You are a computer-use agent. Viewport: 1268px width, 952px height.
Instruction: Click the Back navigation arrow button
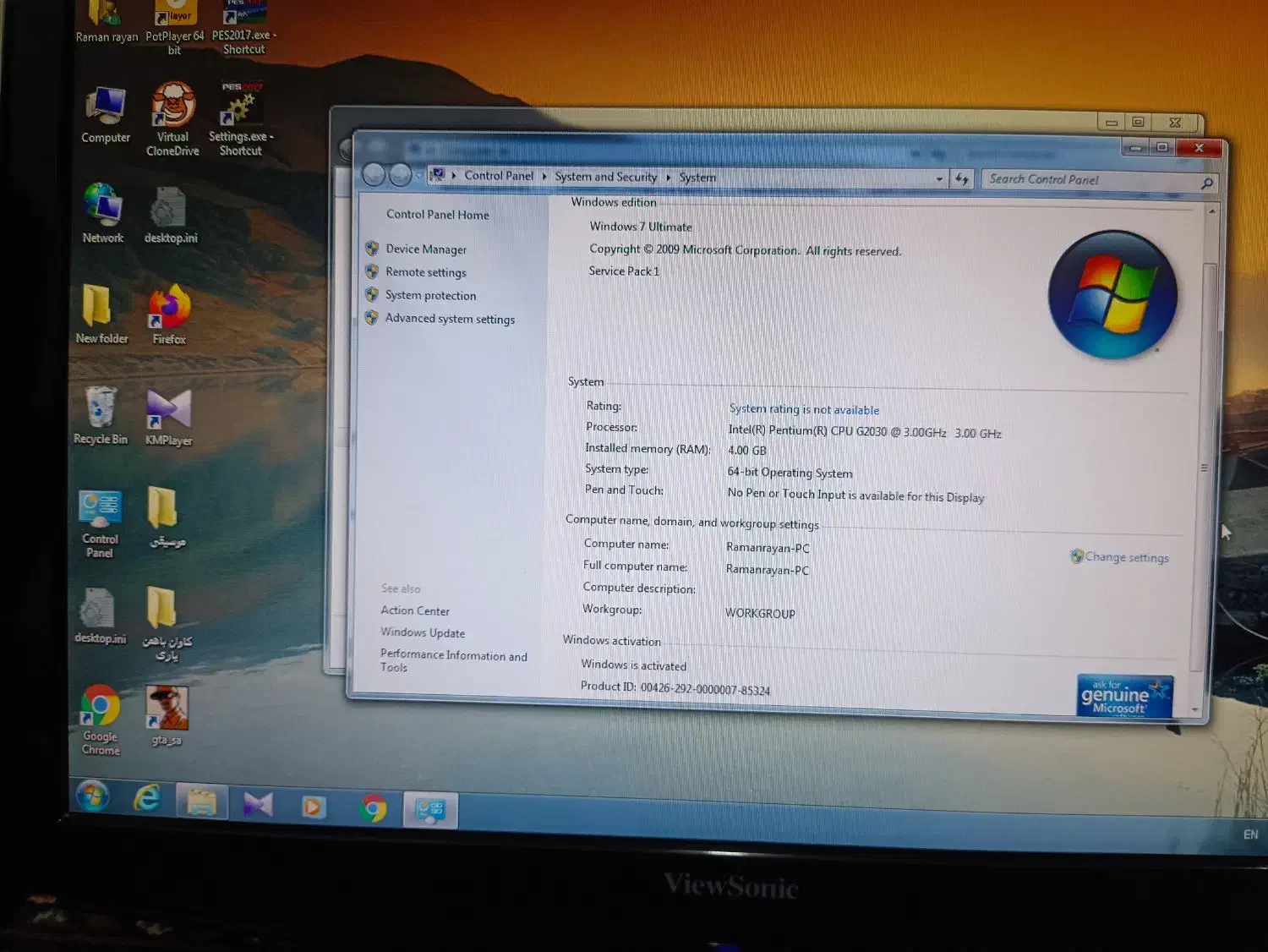pyautogui.click(x=374, y=174)
